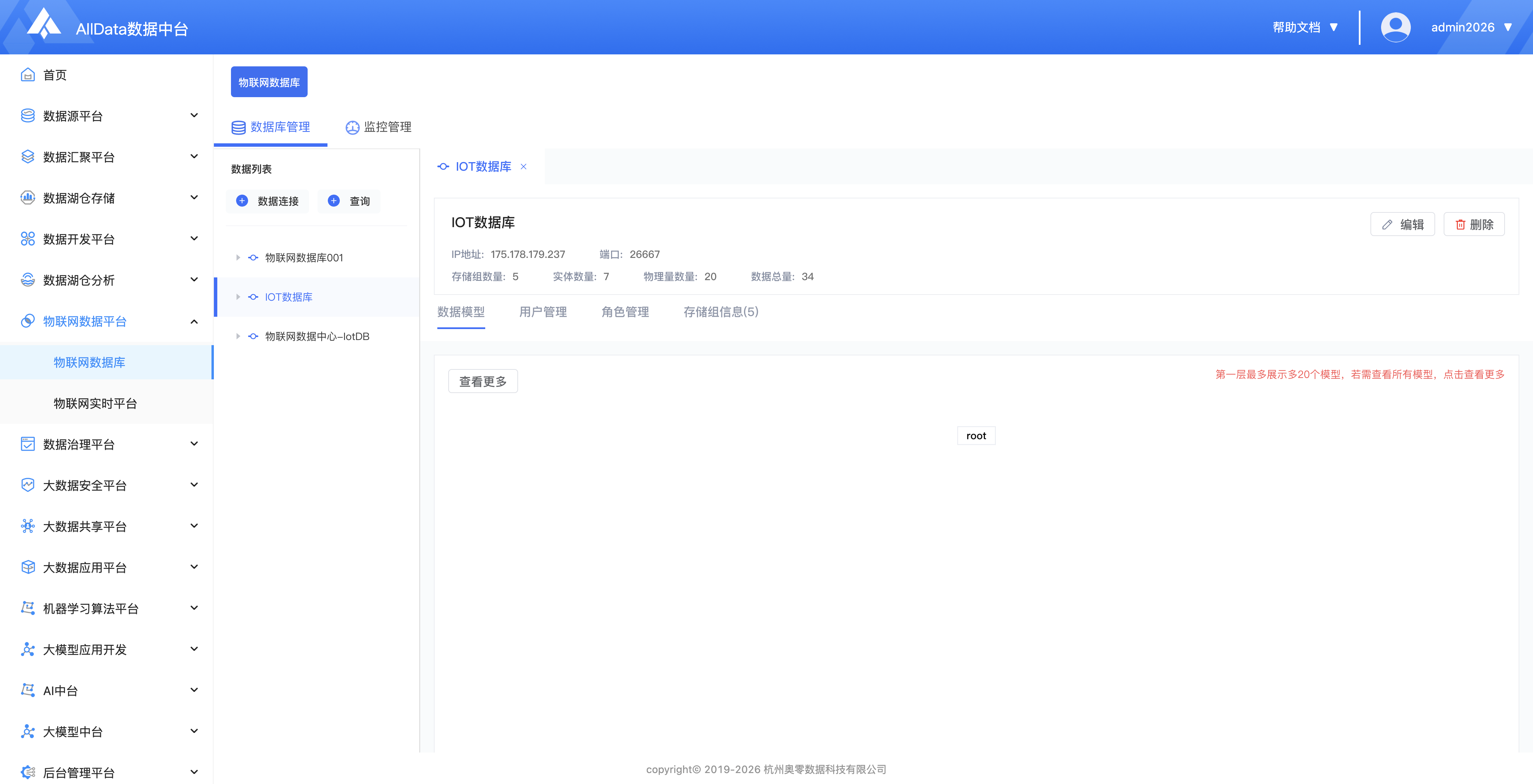Open the 物联网实时平台 submenu item
This screenshot has height=784, width=1533.
pos(106,403)
